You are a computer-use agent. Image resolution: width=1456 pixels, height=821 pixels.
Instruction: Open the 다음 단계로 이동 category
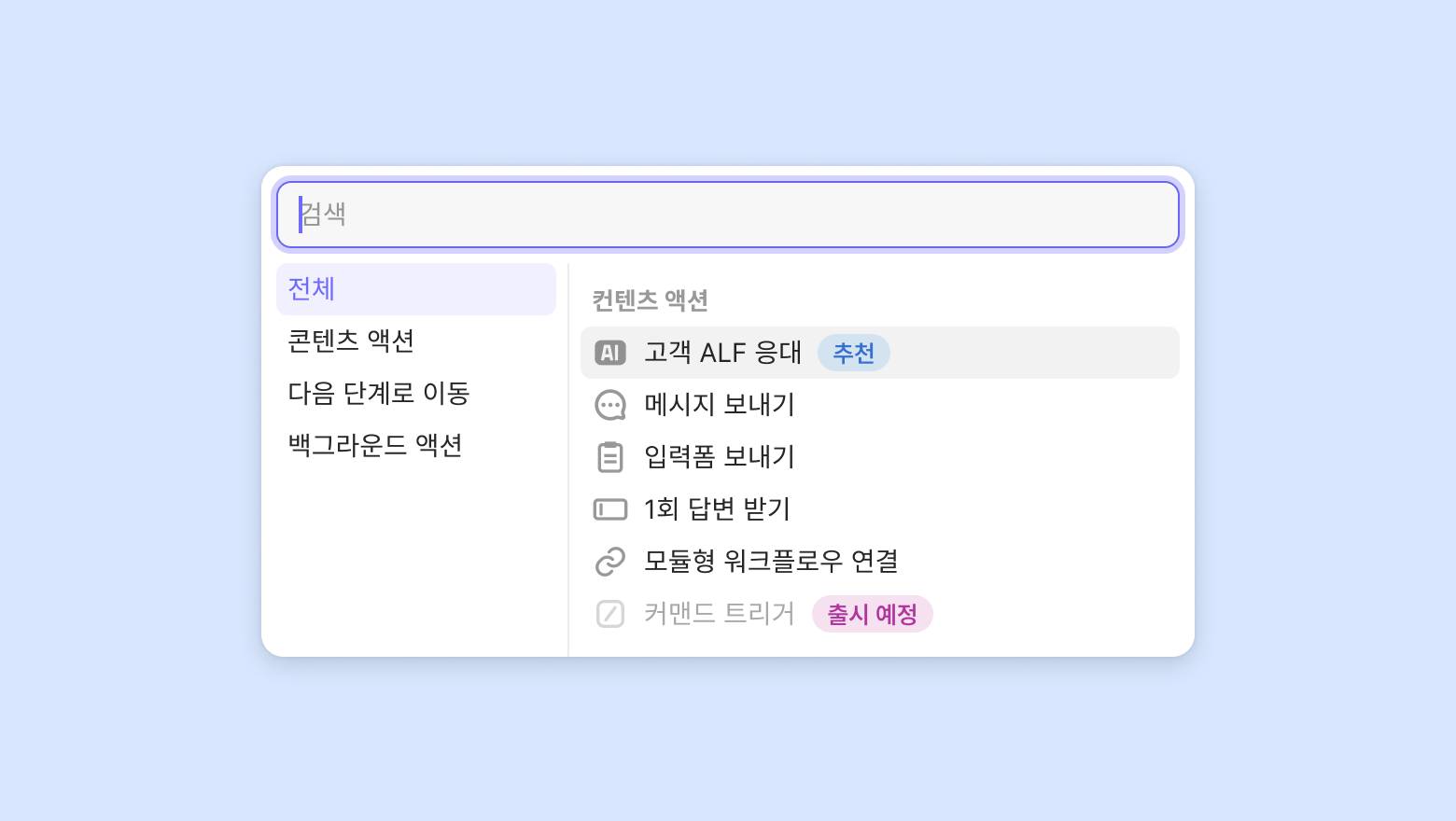point(379,394)
